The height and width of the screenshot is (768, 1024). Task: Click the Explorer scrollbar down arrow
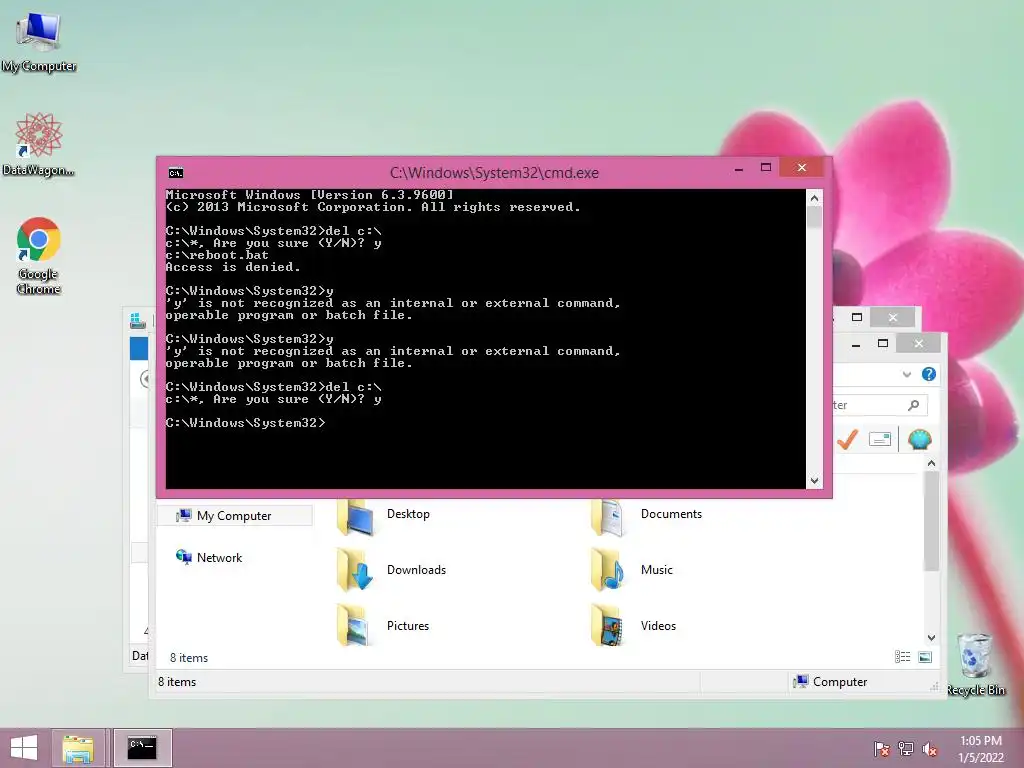(932, 637)
